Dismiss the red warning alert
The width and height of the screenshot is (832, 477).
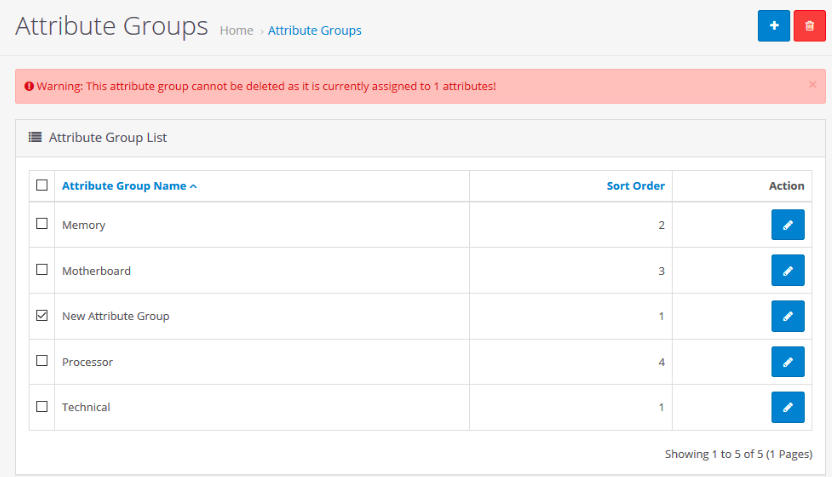tap(812, 84)
